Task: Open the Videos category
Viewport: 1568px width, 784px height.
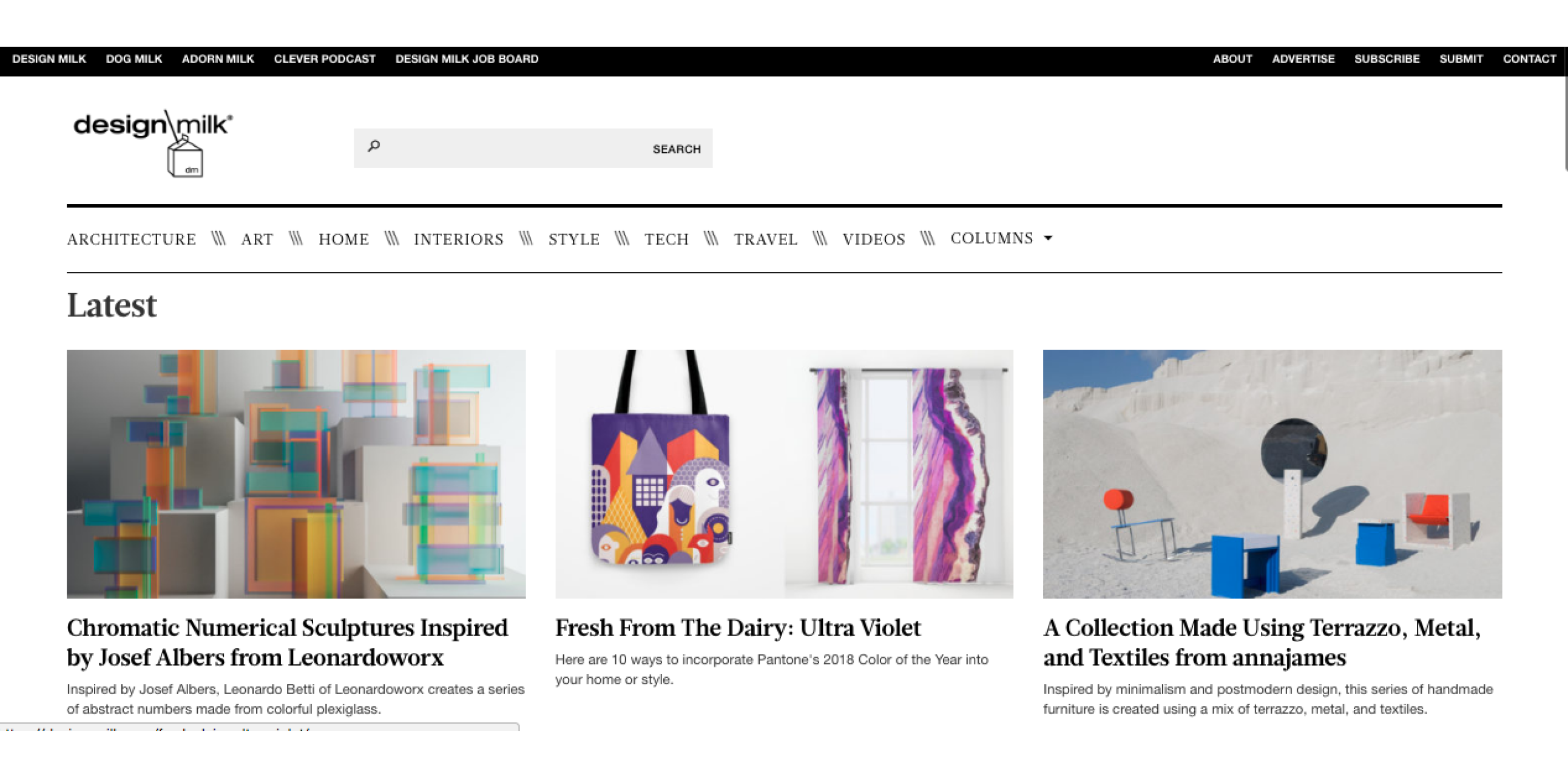Action: point(873,239)
